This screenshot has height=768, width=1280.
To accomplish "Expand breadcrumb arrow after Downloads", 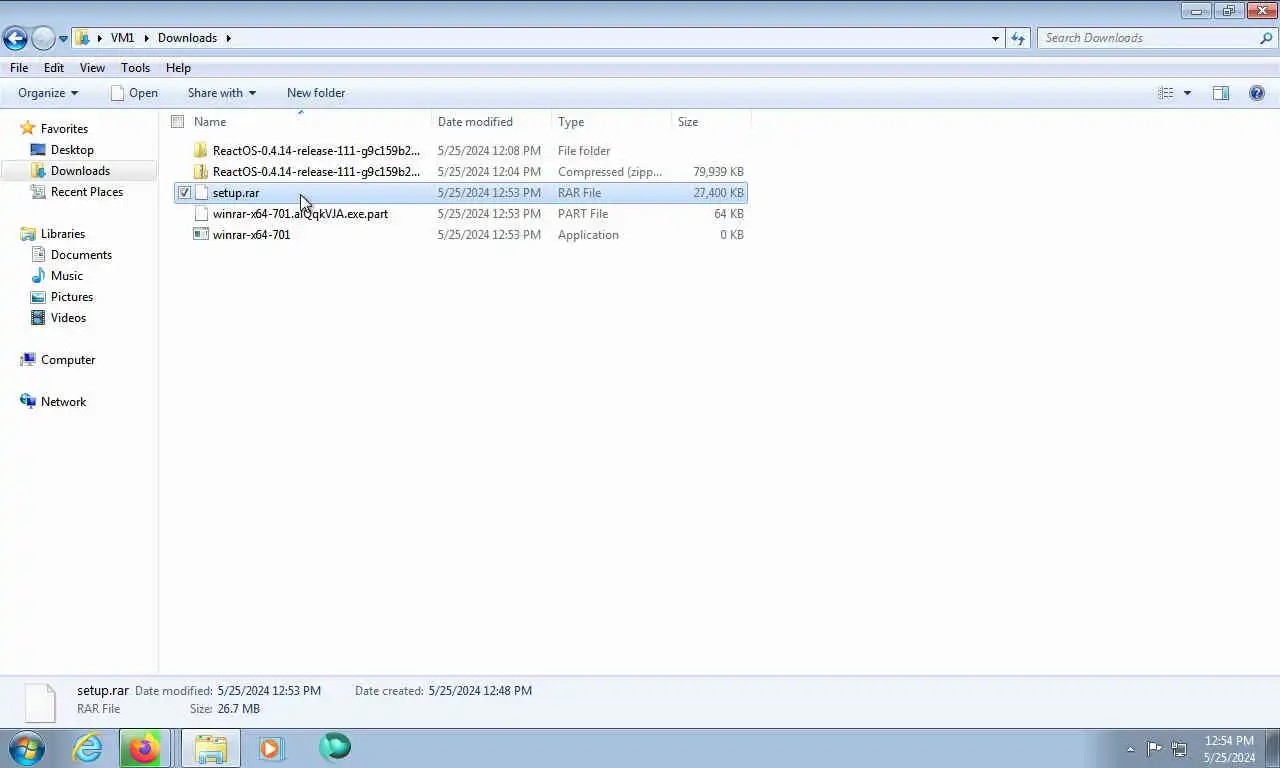I will [x=228, y=38].
